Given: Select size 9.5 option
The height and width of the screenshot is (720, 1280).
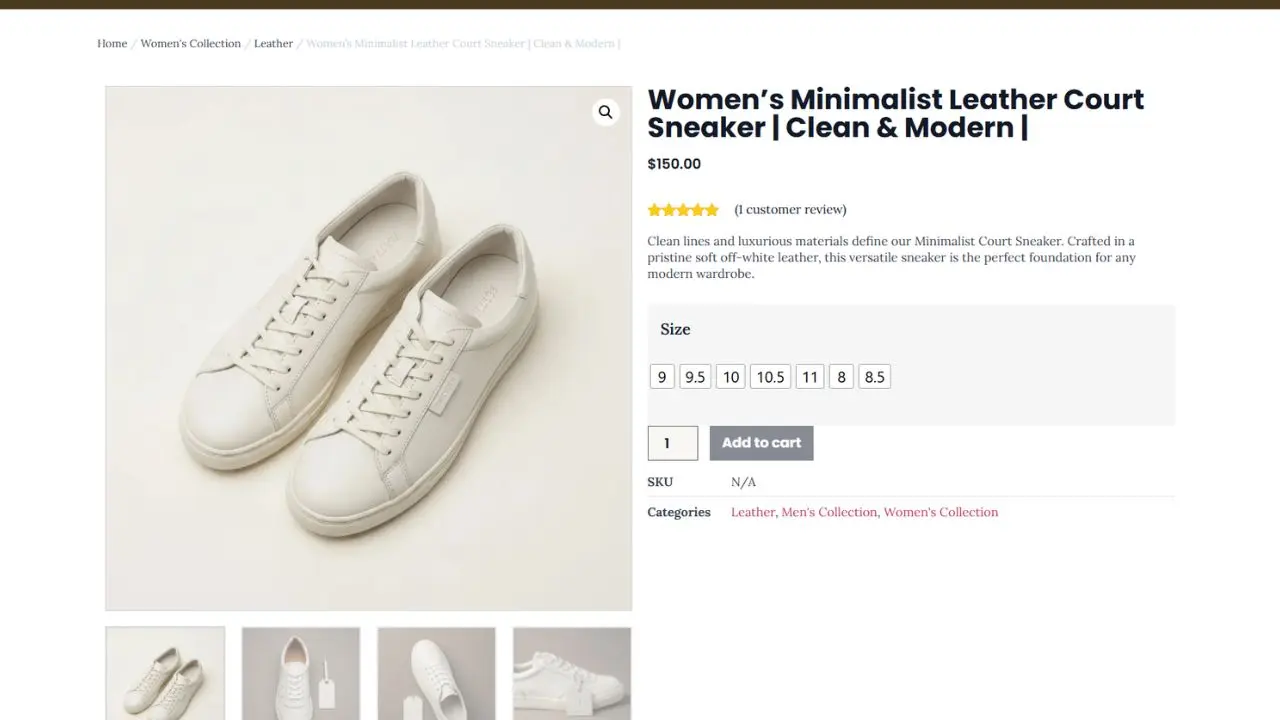Looking at the screenshot, I should tap(695, 377).
